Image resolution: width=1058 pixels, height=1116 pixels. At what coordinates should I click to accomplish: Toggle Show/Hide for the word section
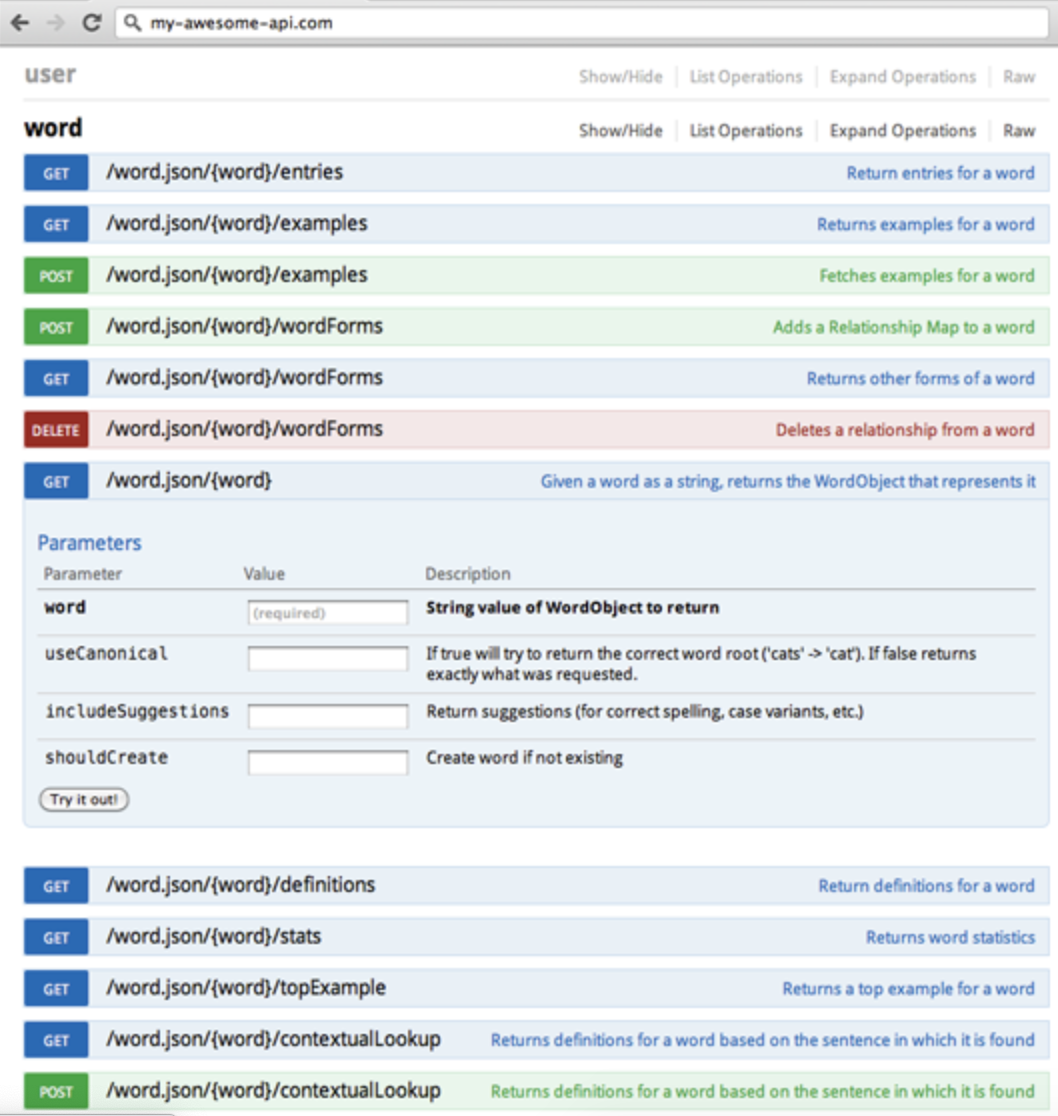point(620,131)
